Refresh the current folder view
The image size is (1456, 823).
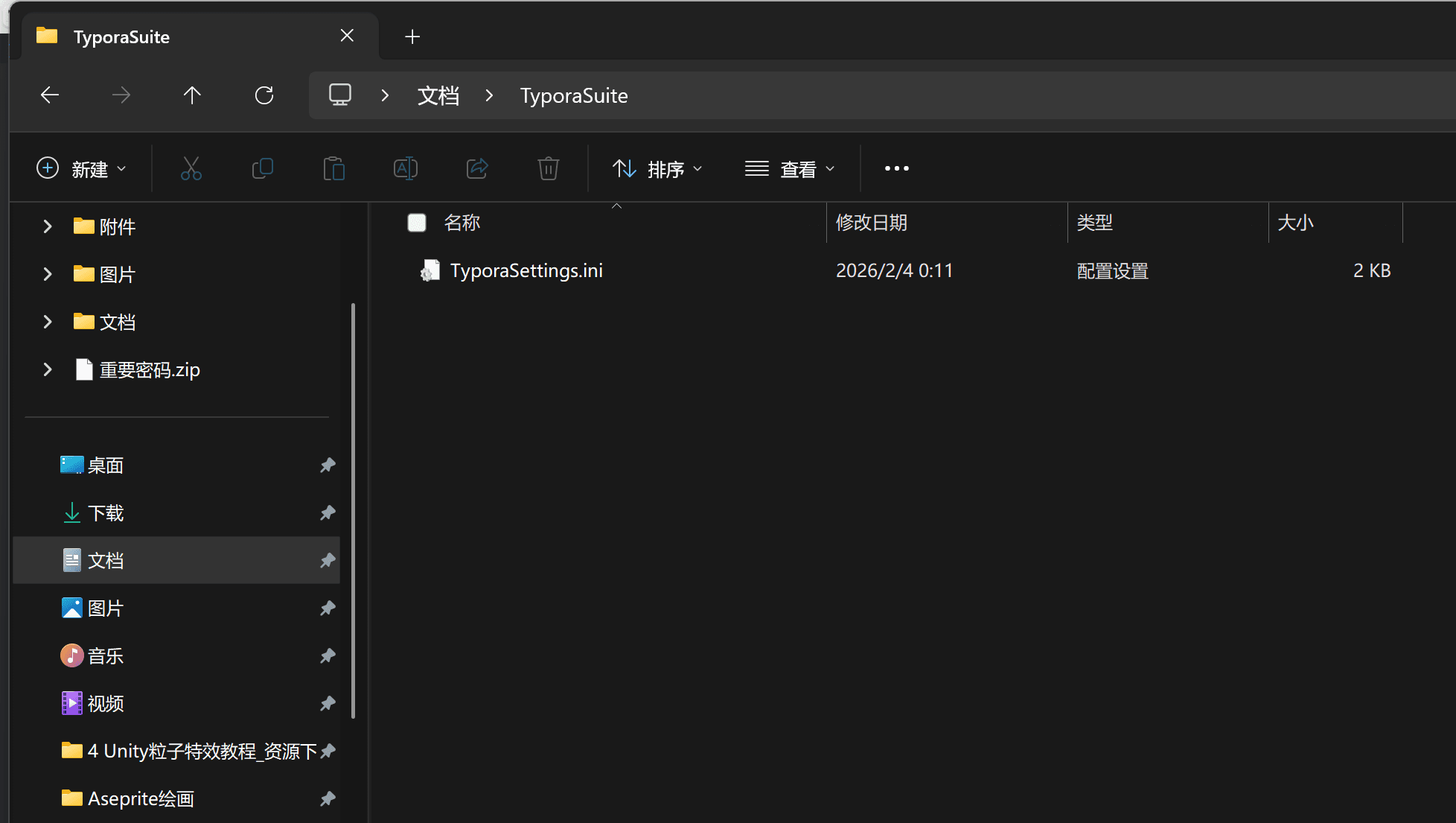pyautogui.click(x=264, y=95)
